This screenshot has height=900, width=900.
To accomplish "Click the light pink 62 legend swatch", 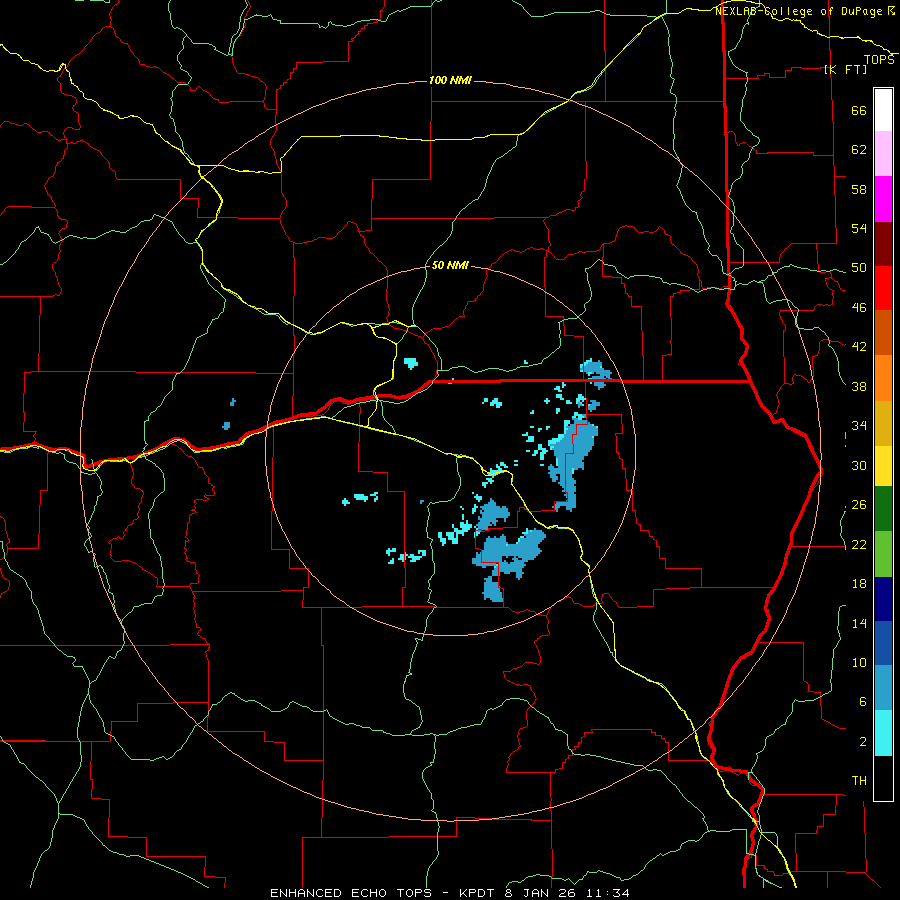I will coord(883,153).
